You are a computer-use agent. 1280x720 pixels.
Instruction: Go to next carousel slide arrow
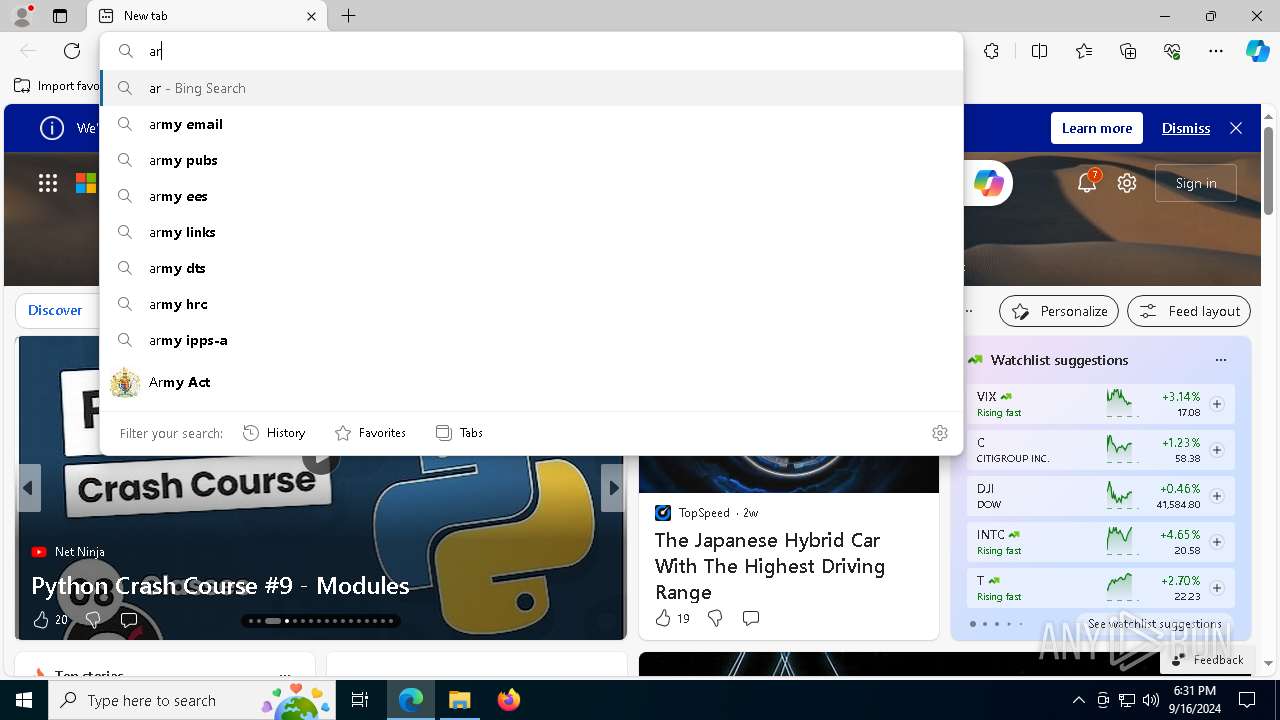pos(614,488)
